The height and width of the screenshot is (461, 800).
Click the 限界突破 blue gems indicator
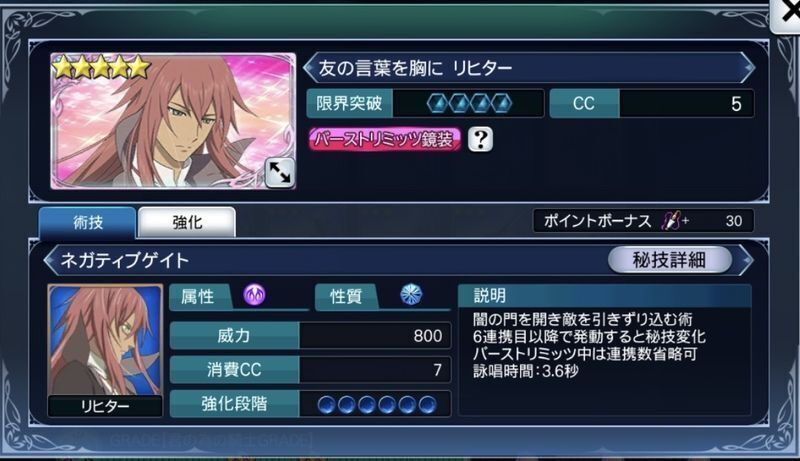click(x=469, y=104)
